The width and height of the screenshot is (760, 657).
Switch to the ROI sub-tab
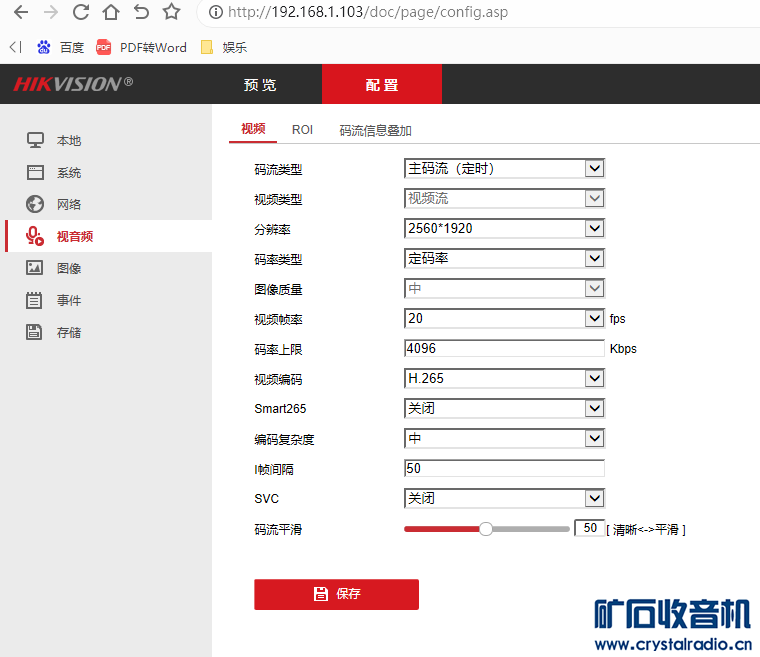(302, 130)
